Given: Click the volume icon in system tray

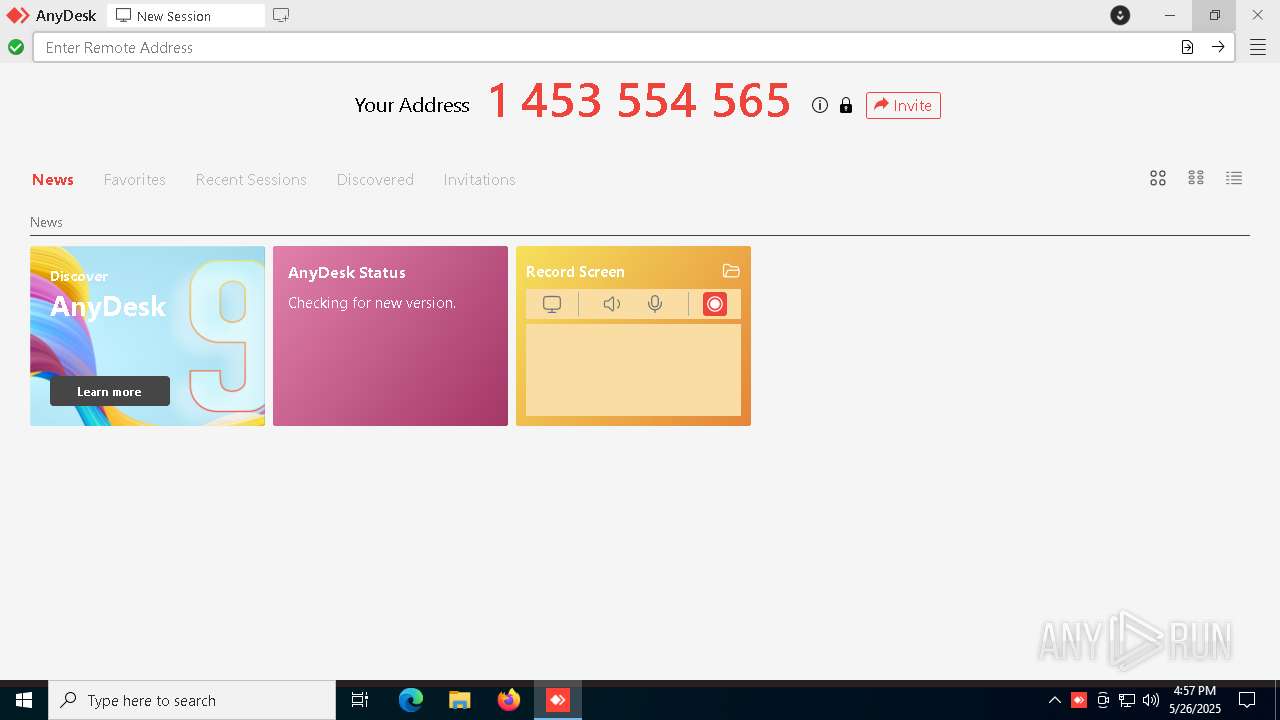Looking at the screenshot, I should click(x=1151, y=700).
